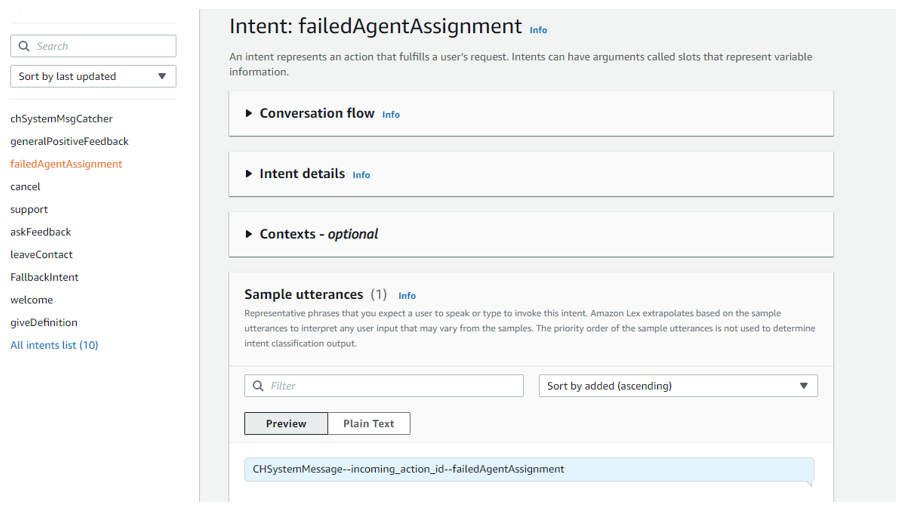Image resolution: width=904 pixels, height=508 pixels.
Task: Click Info link next to Sample utterances
Action: (x=407, y=296)
